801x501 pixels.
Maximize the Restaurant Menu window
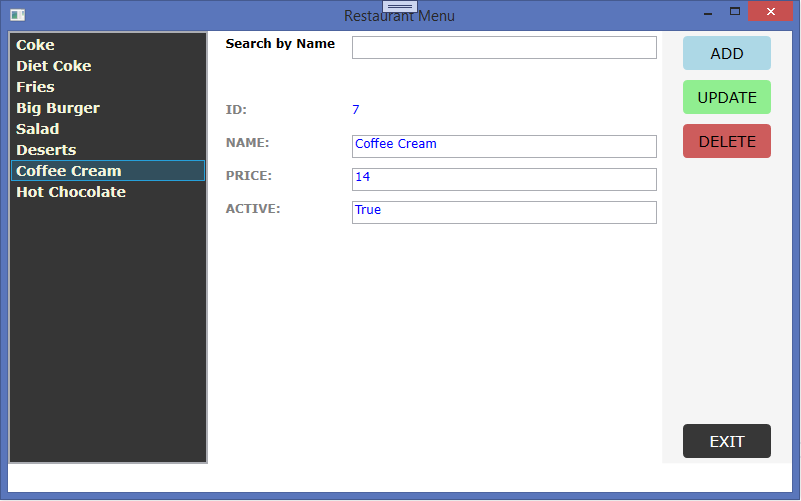(735, 11)
